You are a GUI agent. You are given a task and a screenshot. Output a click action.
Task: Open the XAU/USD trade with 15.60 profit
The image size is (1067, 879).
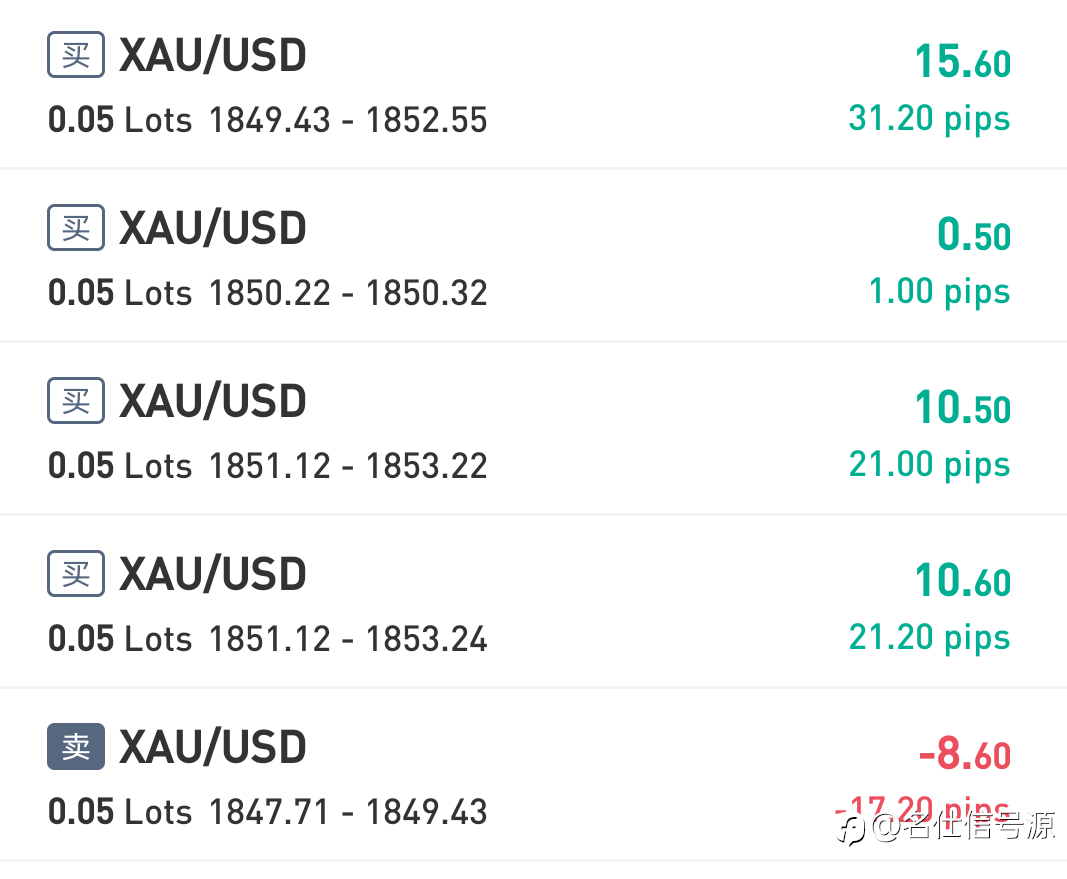tap(534, 84)
